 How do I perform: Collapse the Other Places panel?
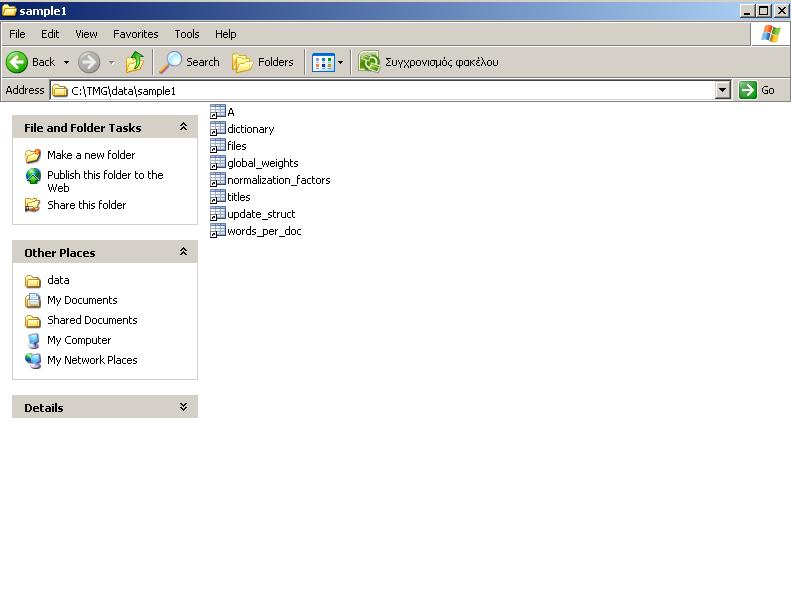(x=183, y=252)
